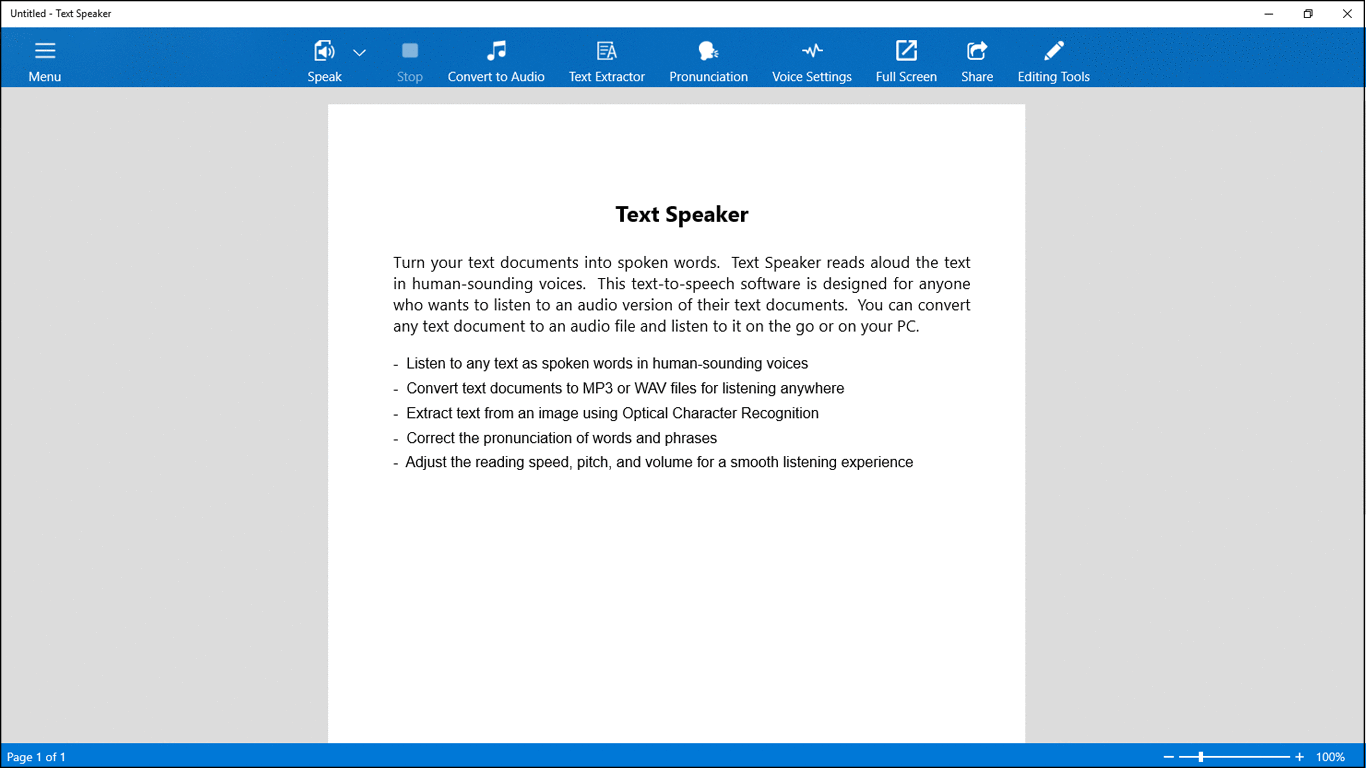Screen dimensions: 1366x768
Task: Click the 'Convert text documents to MP3' line
Action: pos(619,388)
